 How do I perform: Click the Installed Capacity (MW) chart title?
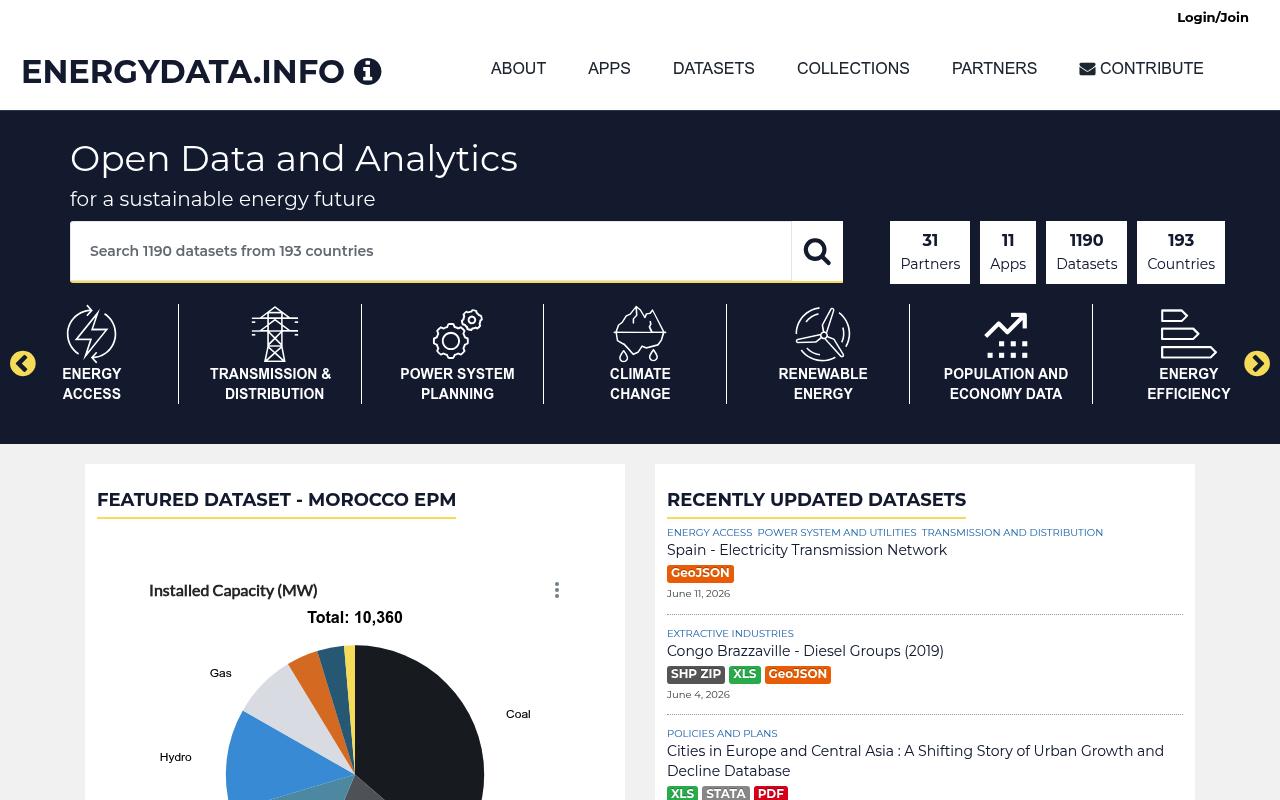click(233, 591)
